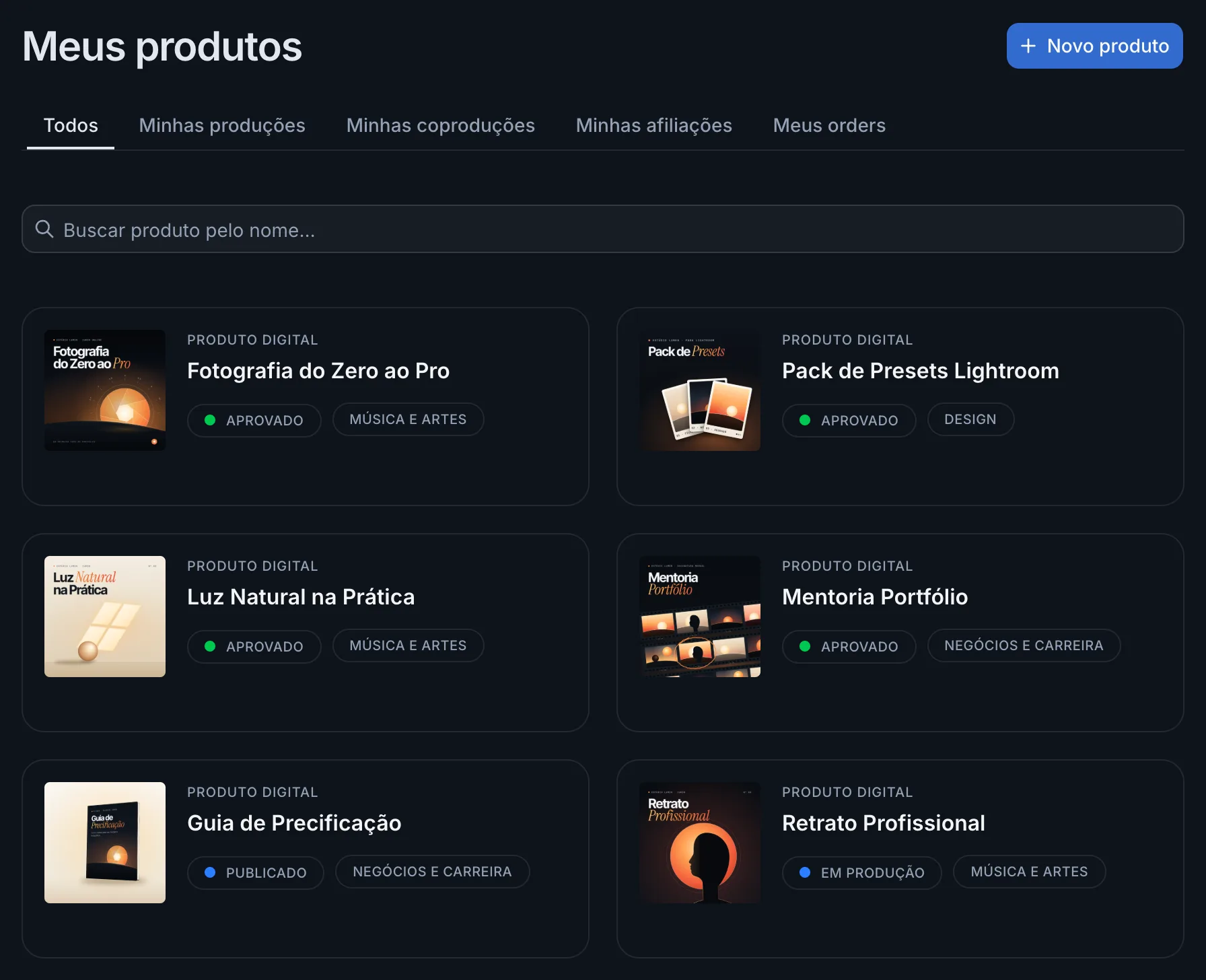1206x980 pixels.
Task: Open Pack de Presets cover thumbnail
Action: click(x=700, y=390)
